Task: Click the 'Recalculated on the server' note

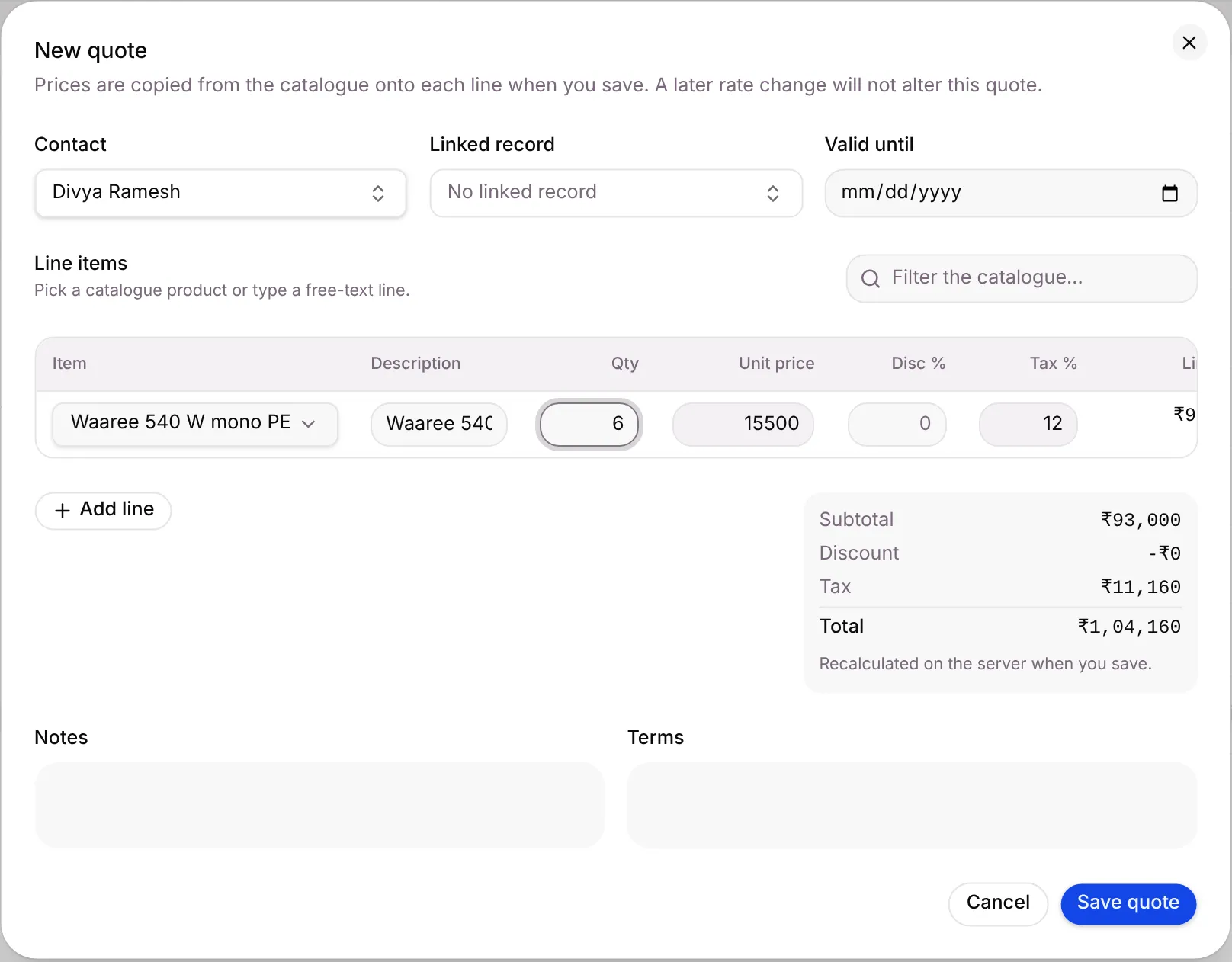Action: [985, 664]
